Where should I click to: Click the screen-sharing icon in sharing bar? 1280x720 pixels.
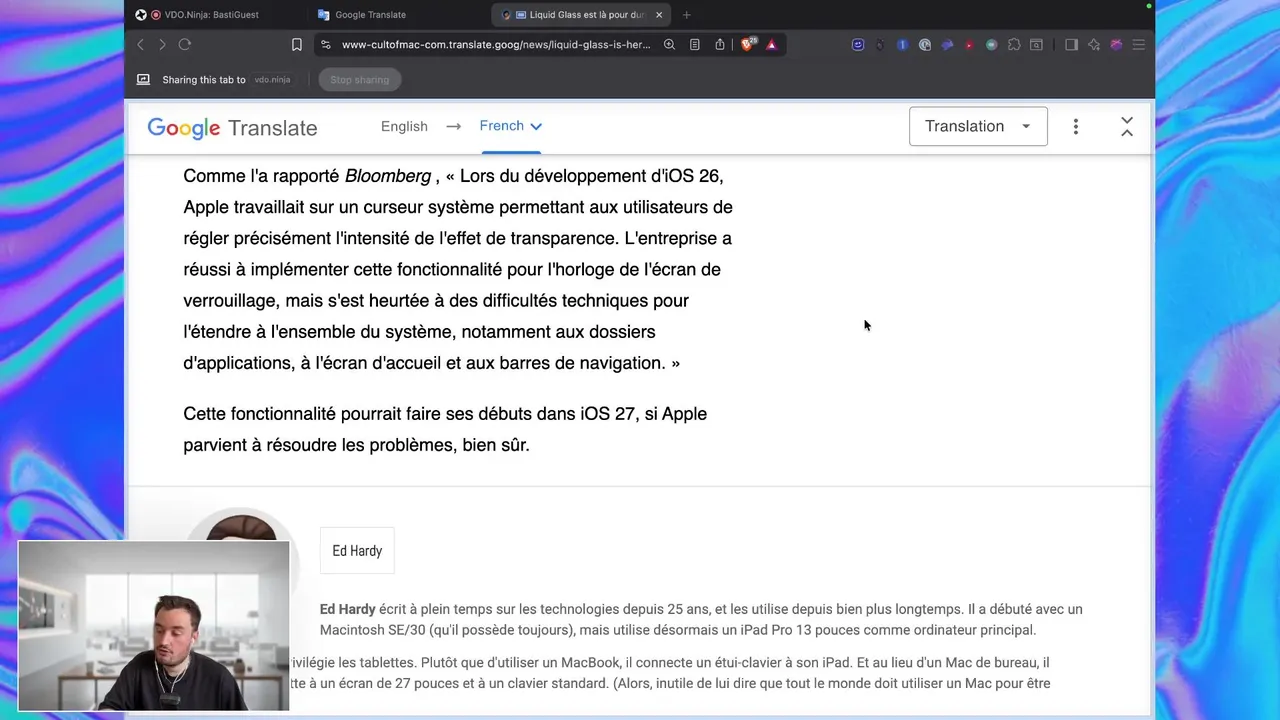click(x=143, y=80)
